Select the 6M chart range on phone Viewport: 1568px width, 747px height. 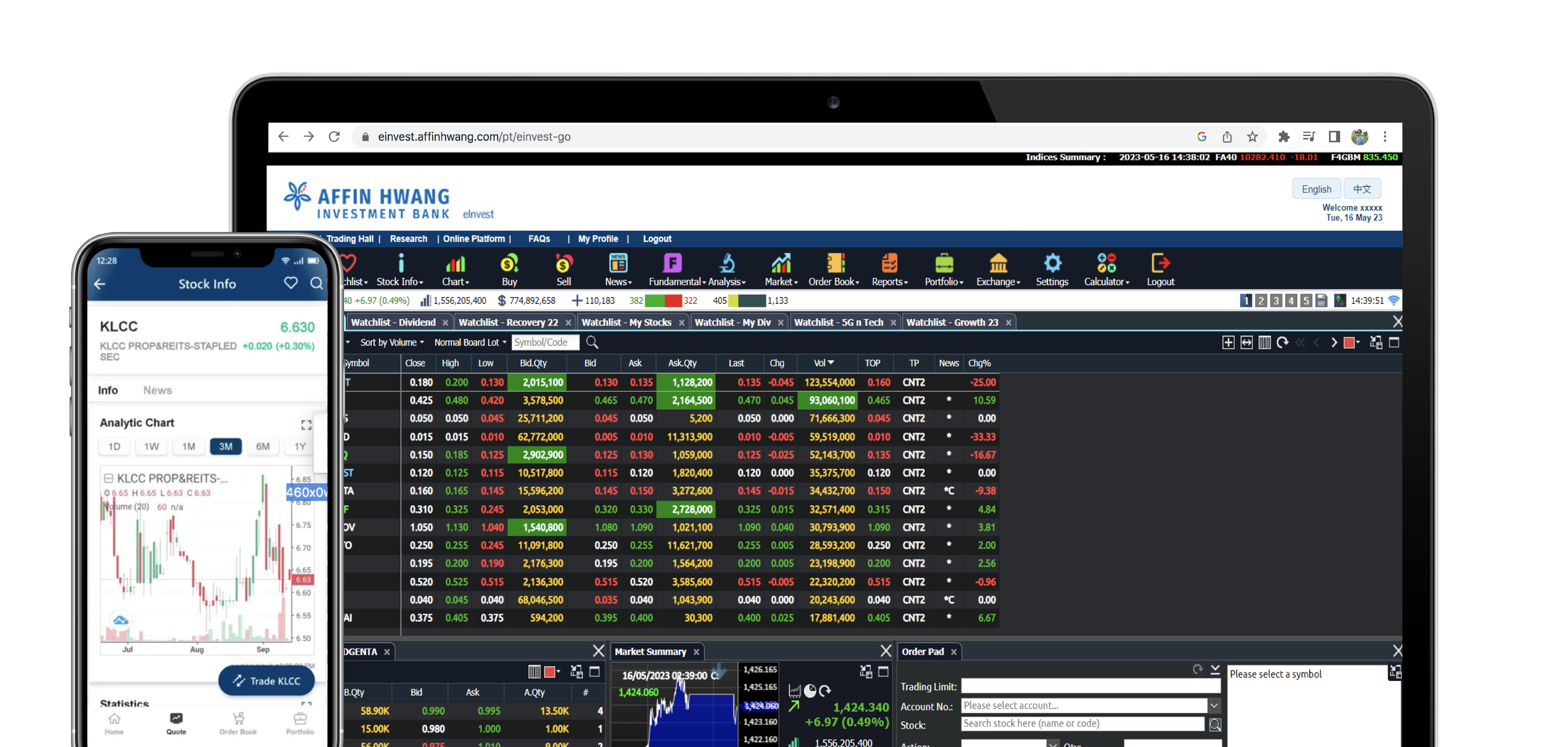263,447
